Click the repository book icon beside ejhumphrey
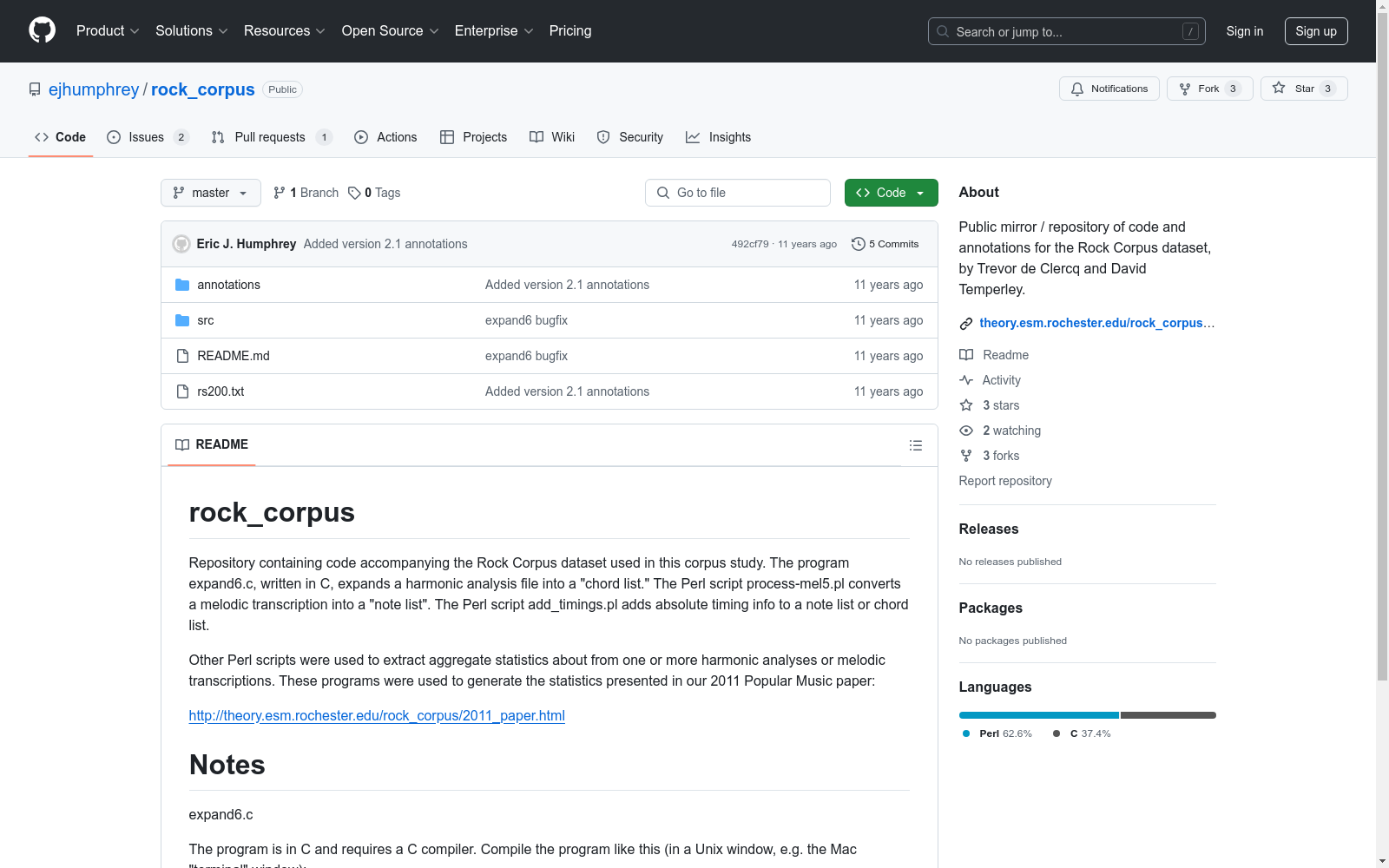 tap(35, 89)
